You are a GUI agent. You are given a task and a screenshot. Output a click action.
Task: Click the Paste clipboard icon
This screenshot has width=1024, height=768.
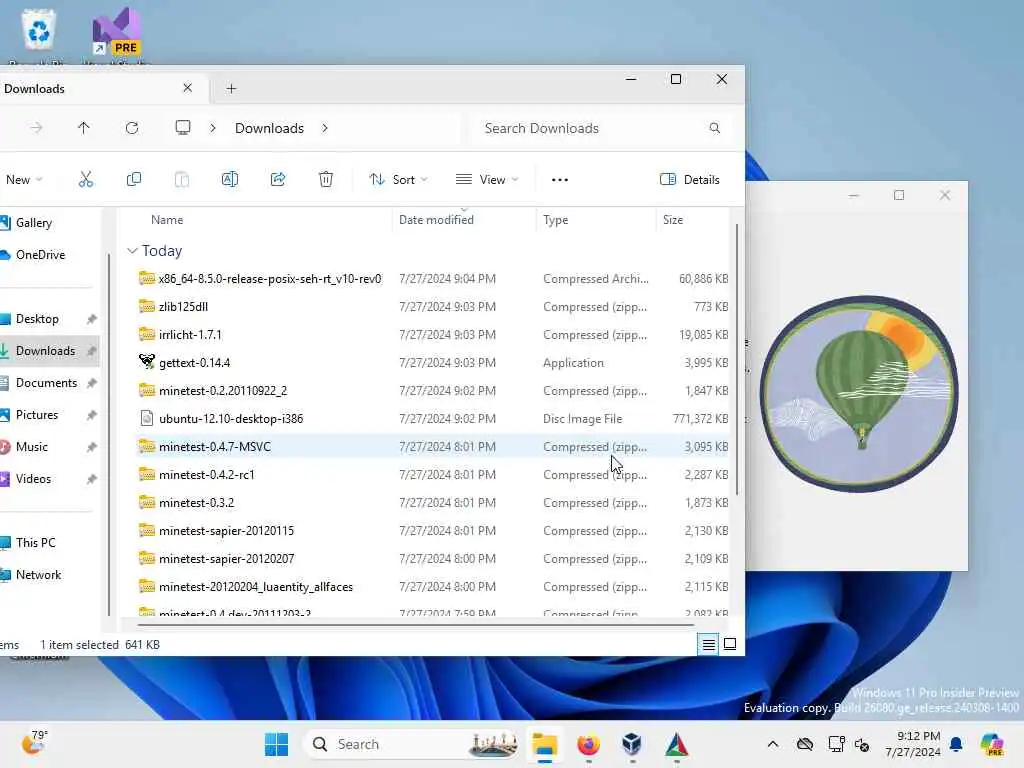pyautogui.click(x=182, y=179)
